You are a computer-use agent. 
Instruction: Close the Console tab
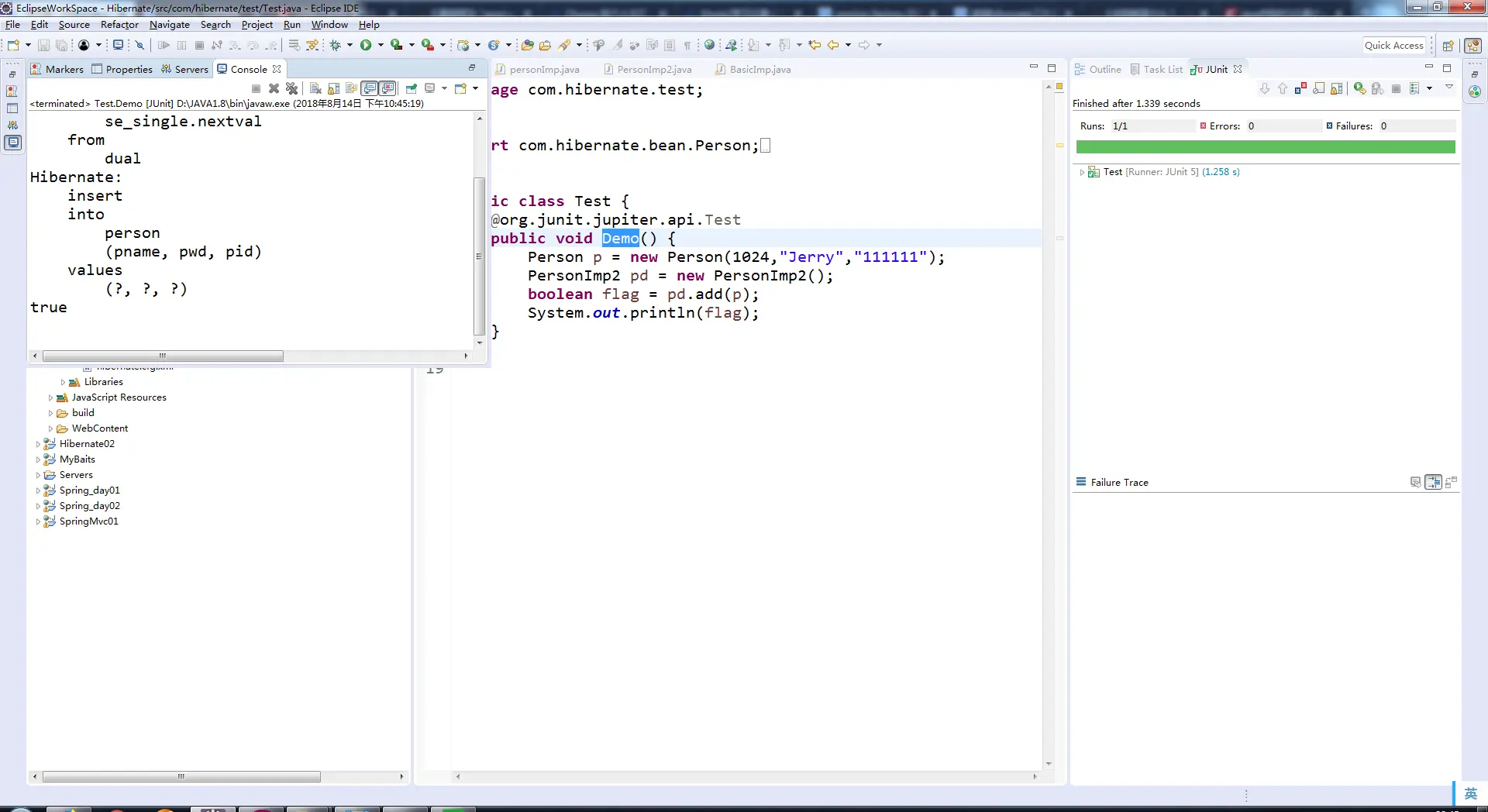click(x=277, y=69)
